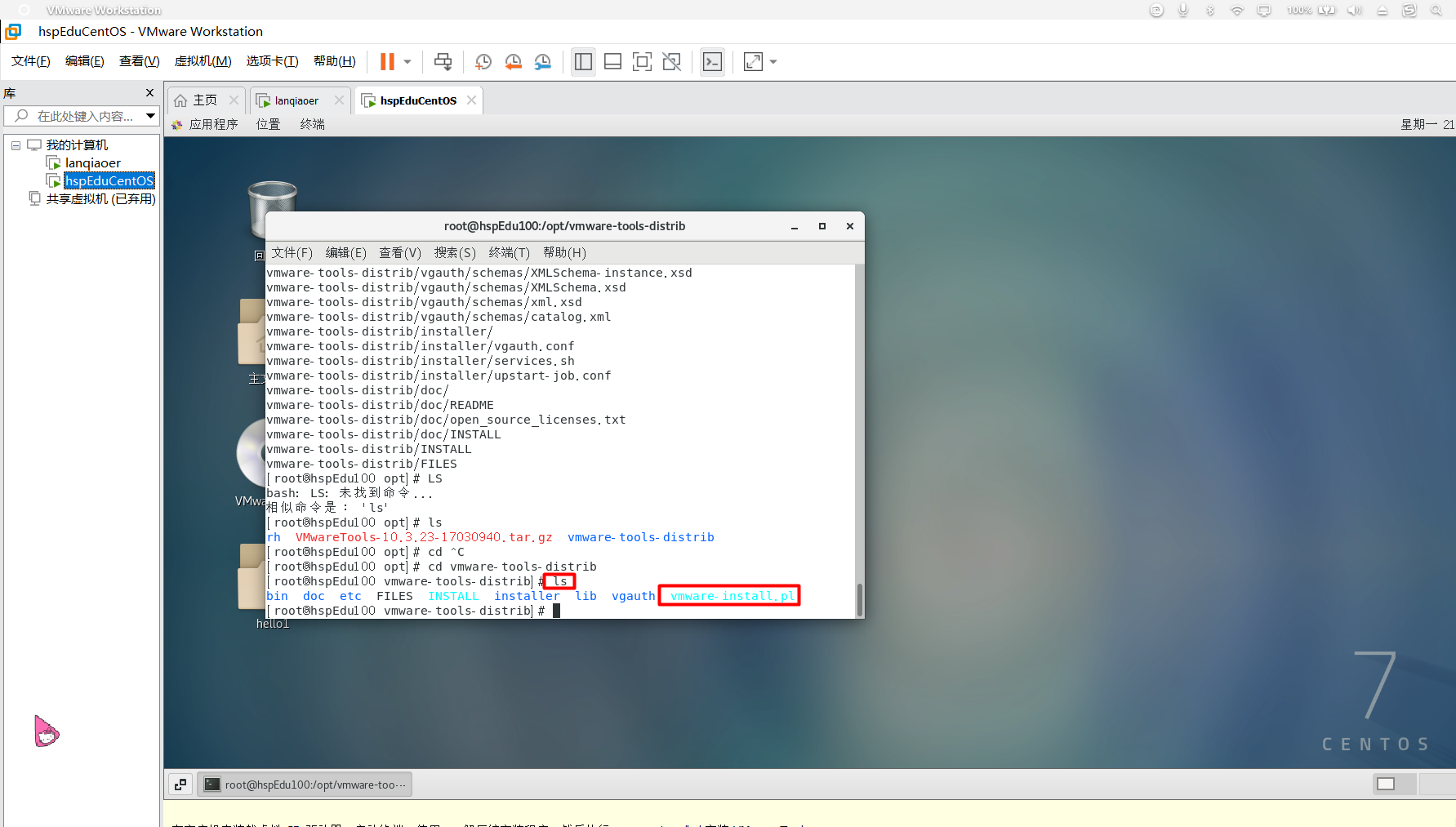This screenshot has width=1456, height=827.
Task: Close the terminal window
Action: (x=849, y=227)
